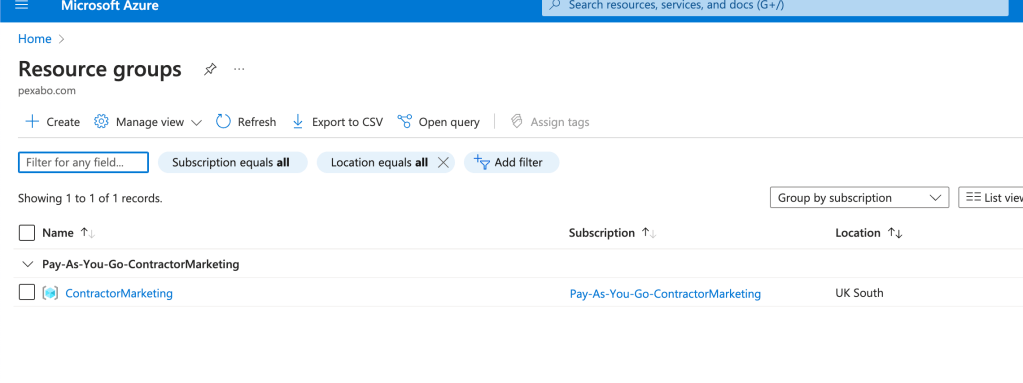Viewport: 1023px width, 383px height.
Task: Click the pexabo.com directory label
Action: (x=47, y=91)
